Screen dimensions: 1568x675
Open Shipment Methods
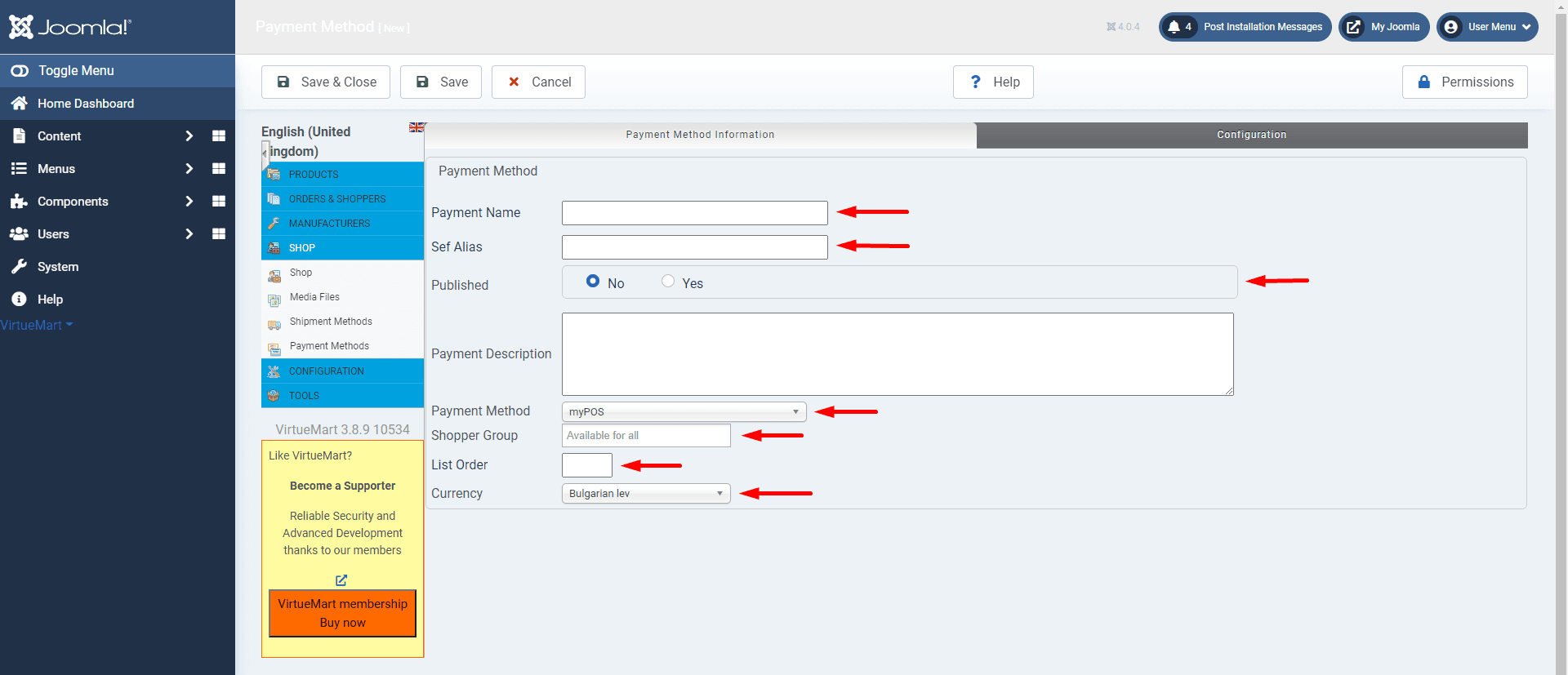tap(331, 322)
